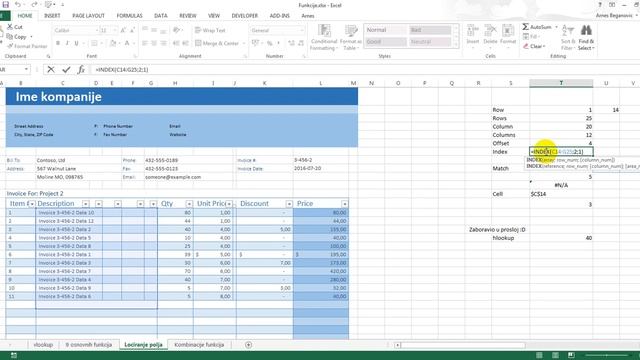Confirm formula with the checkmark button
The height and width of the screenshot is (360, 640).
point(66,70)
